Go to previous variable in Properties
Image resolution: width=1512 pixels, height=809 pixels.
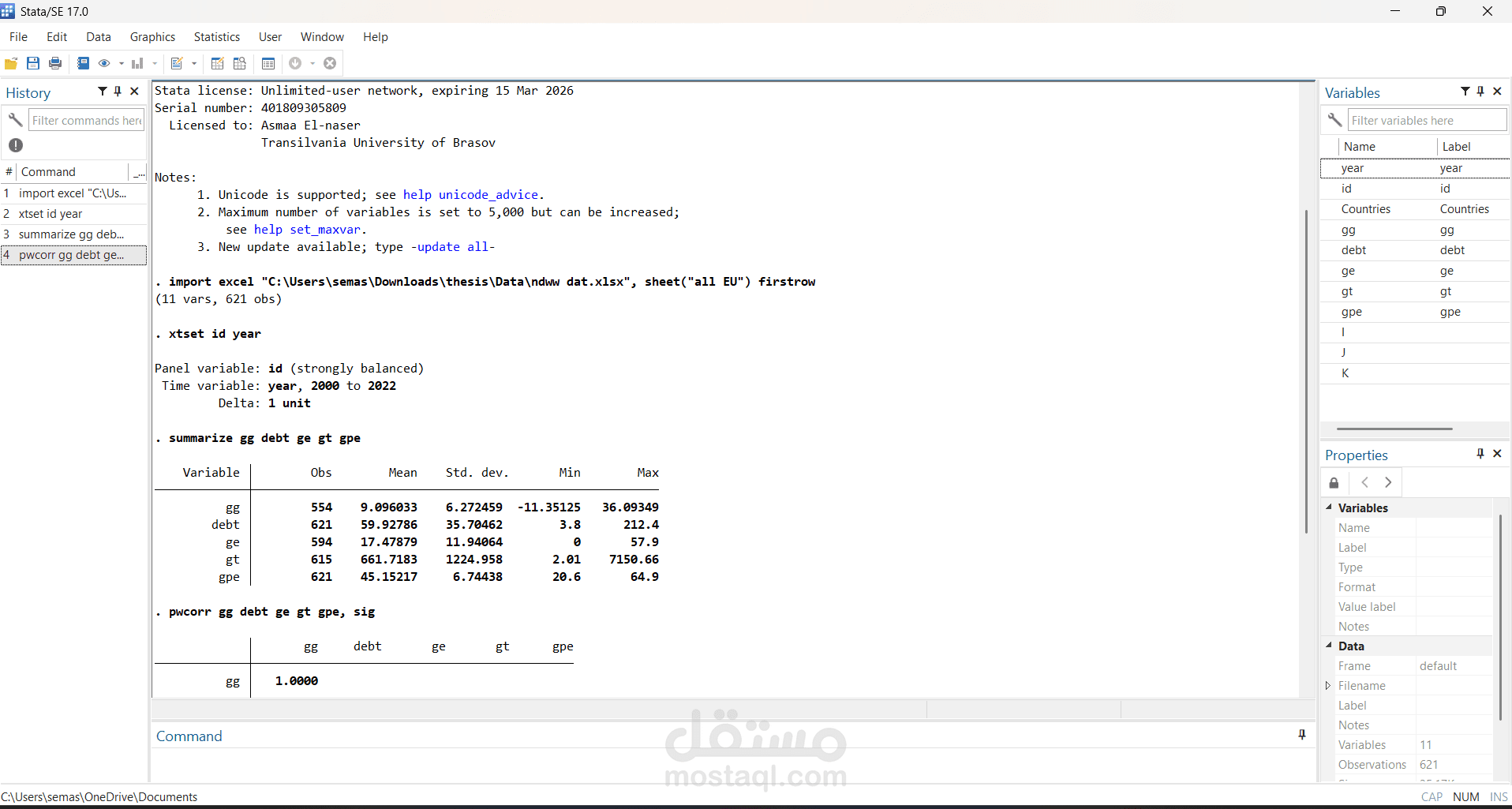click(1364, 482)
